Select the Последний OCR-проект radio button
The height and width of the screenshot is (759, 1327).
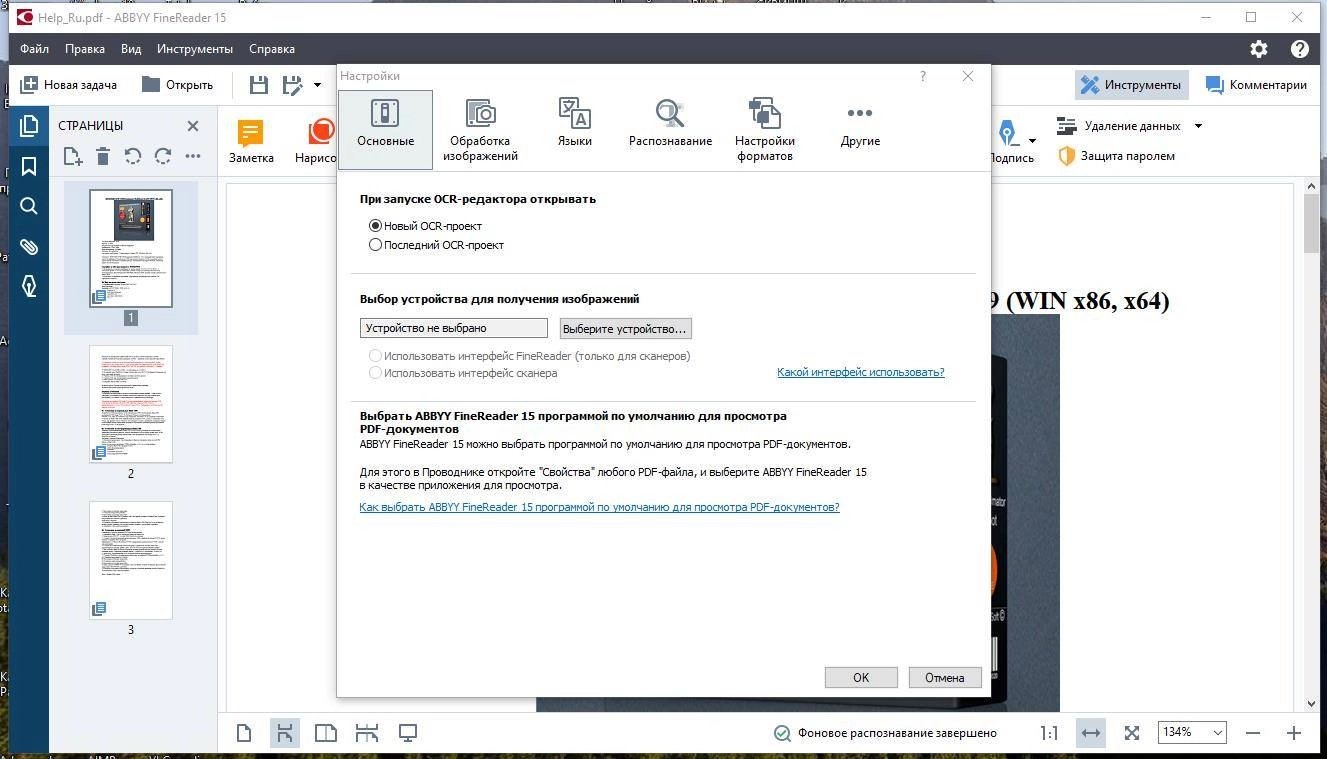pyautogui.click(x=437, y=245)
